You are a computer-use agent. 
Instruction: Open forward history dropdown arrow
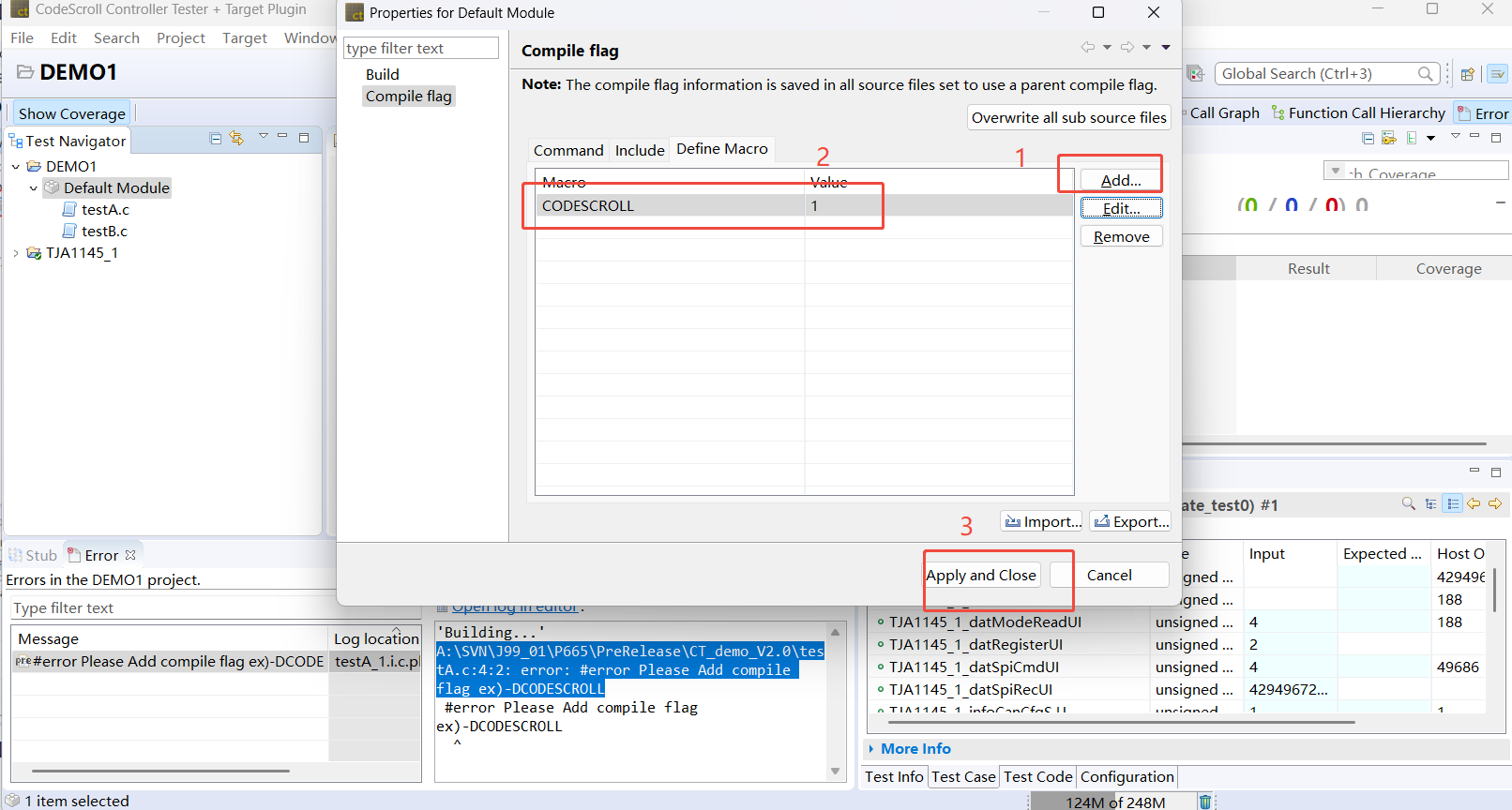(x=1146, y=47)
